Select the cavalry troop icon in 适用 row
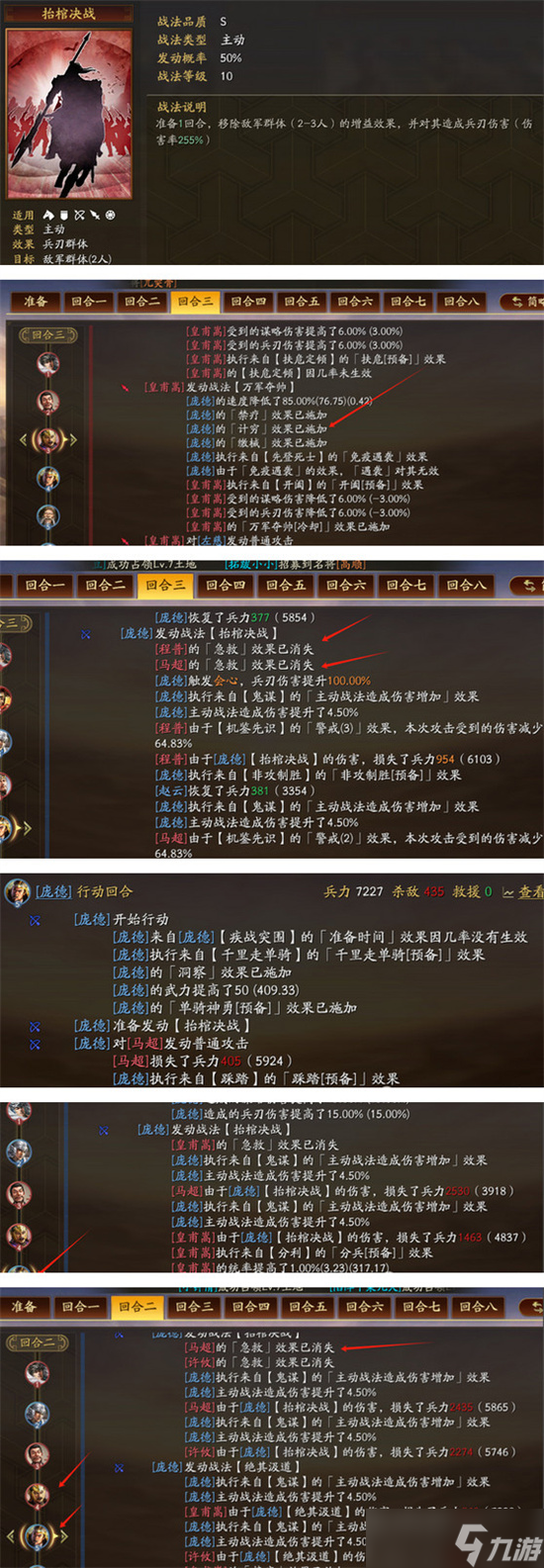 (x=49, y=215)
